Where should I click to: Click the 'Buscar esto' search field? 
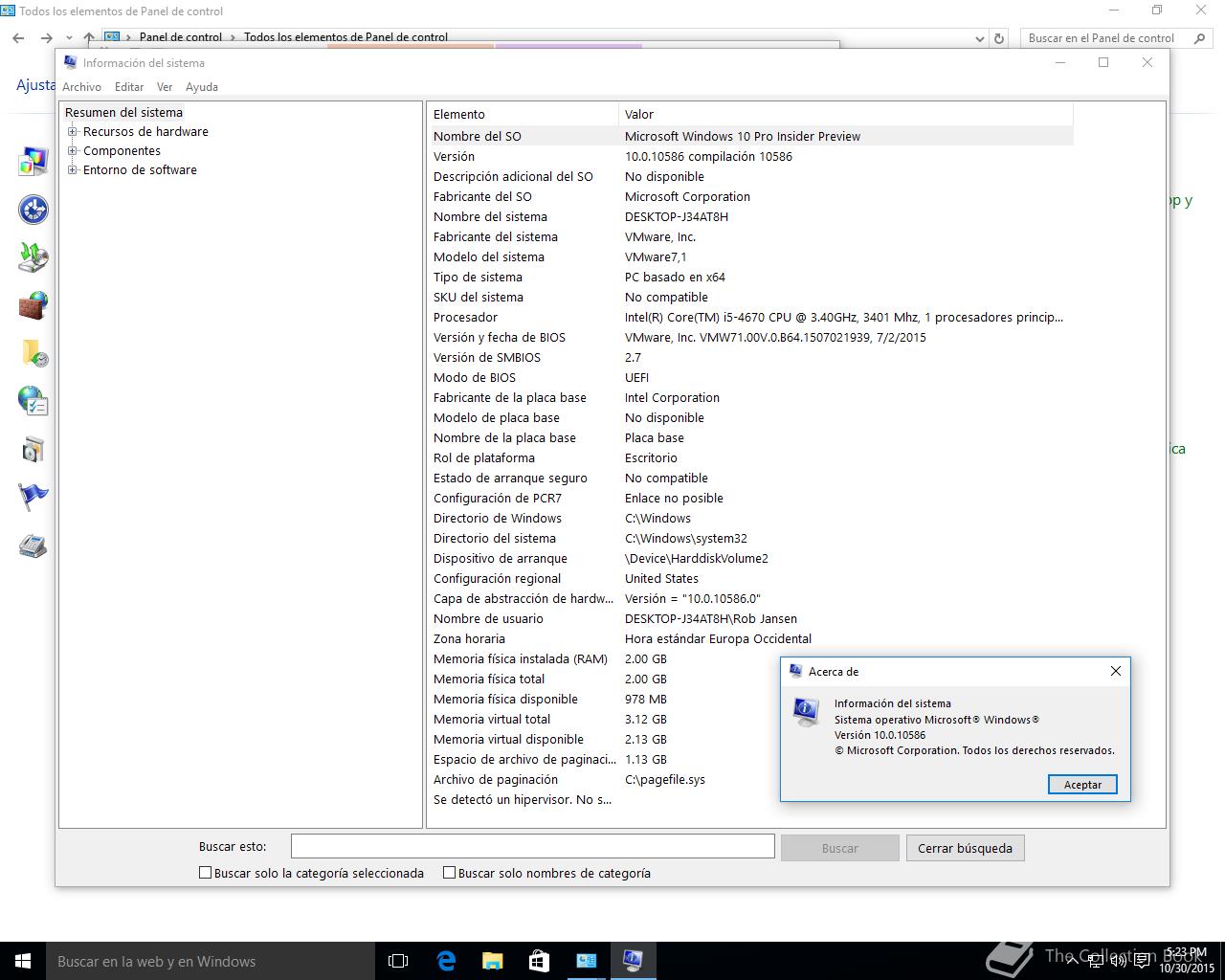[x=532, y=846]
